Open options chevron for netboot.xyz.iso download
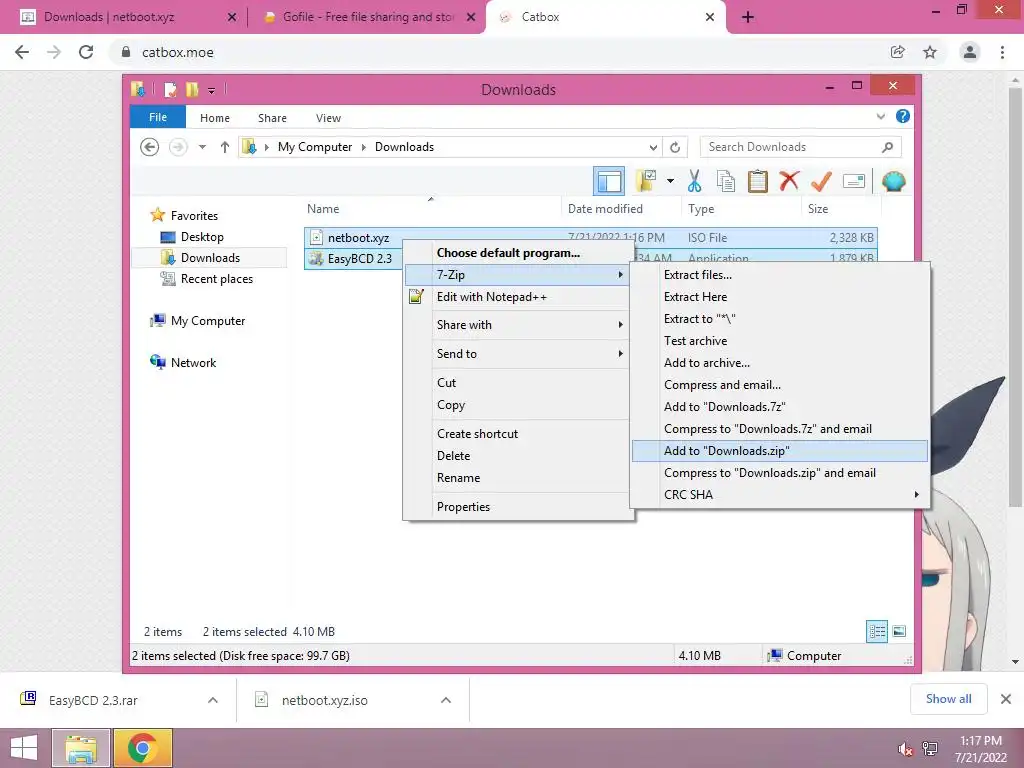 [x=445, y=700]
